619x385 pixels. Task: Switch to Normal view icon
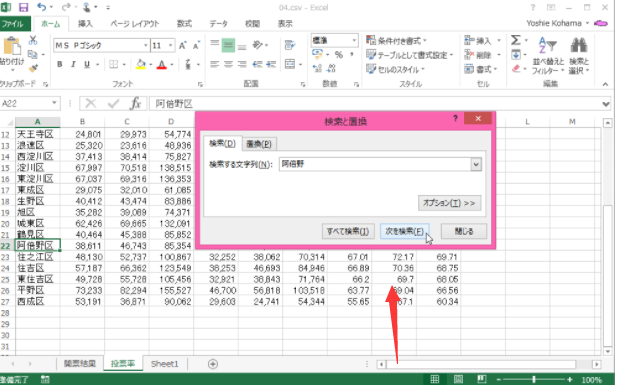click(x=435, y=379)
